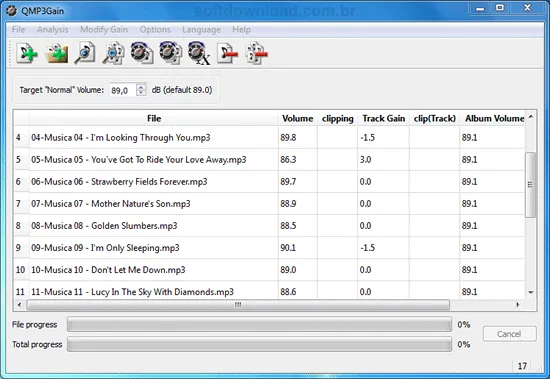Click volume value 89.7 for Strawberry Fields
Viewport: 550px width, 379px height.
(288, 182)
